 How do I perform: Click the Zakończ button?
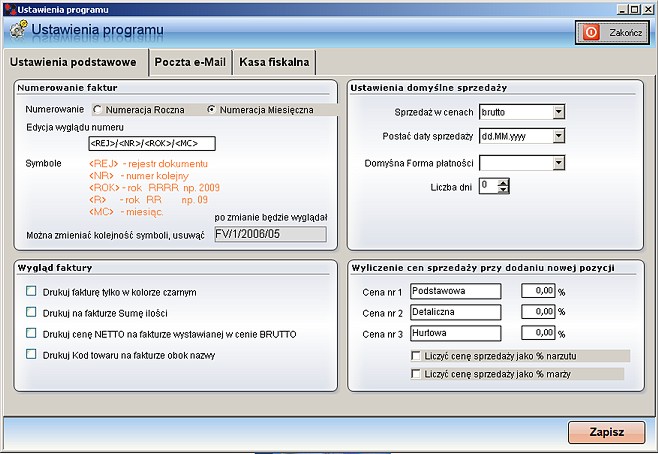(x=612, y=32)
